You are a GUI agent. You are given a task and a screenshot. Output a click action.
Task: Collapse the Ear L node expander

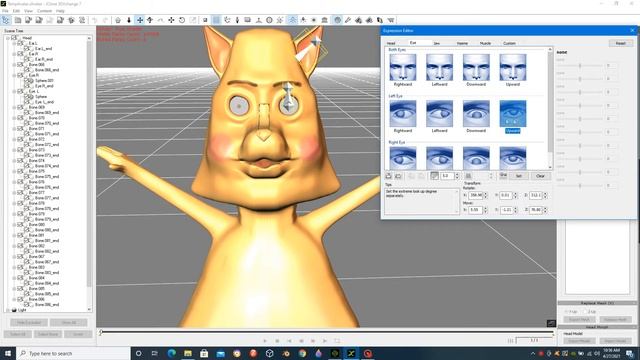14,43
